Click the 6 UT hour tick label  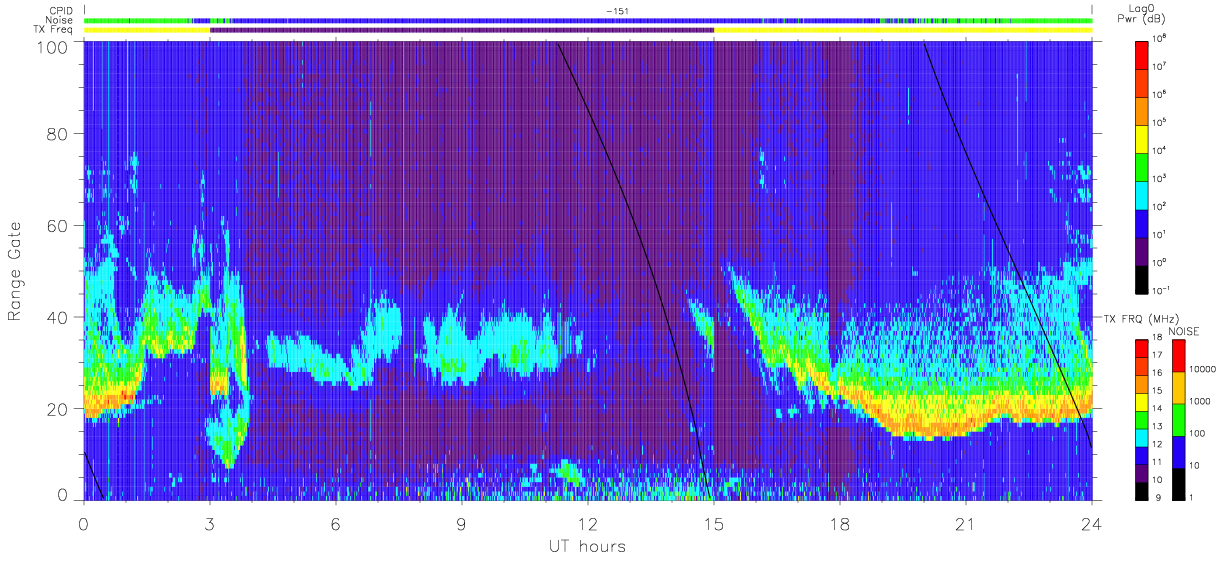[336, 523]
